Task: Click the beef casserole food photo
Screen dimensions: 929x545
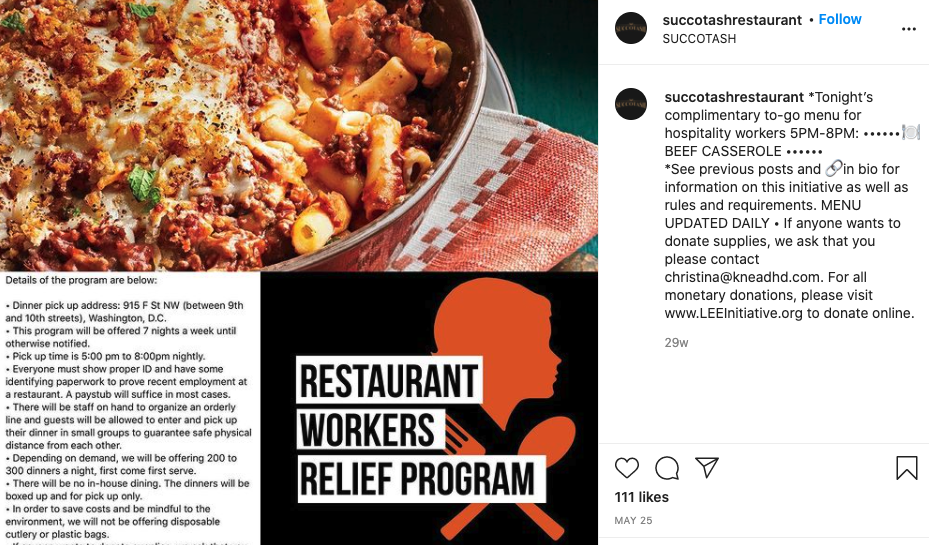Action: pos(299,135)
